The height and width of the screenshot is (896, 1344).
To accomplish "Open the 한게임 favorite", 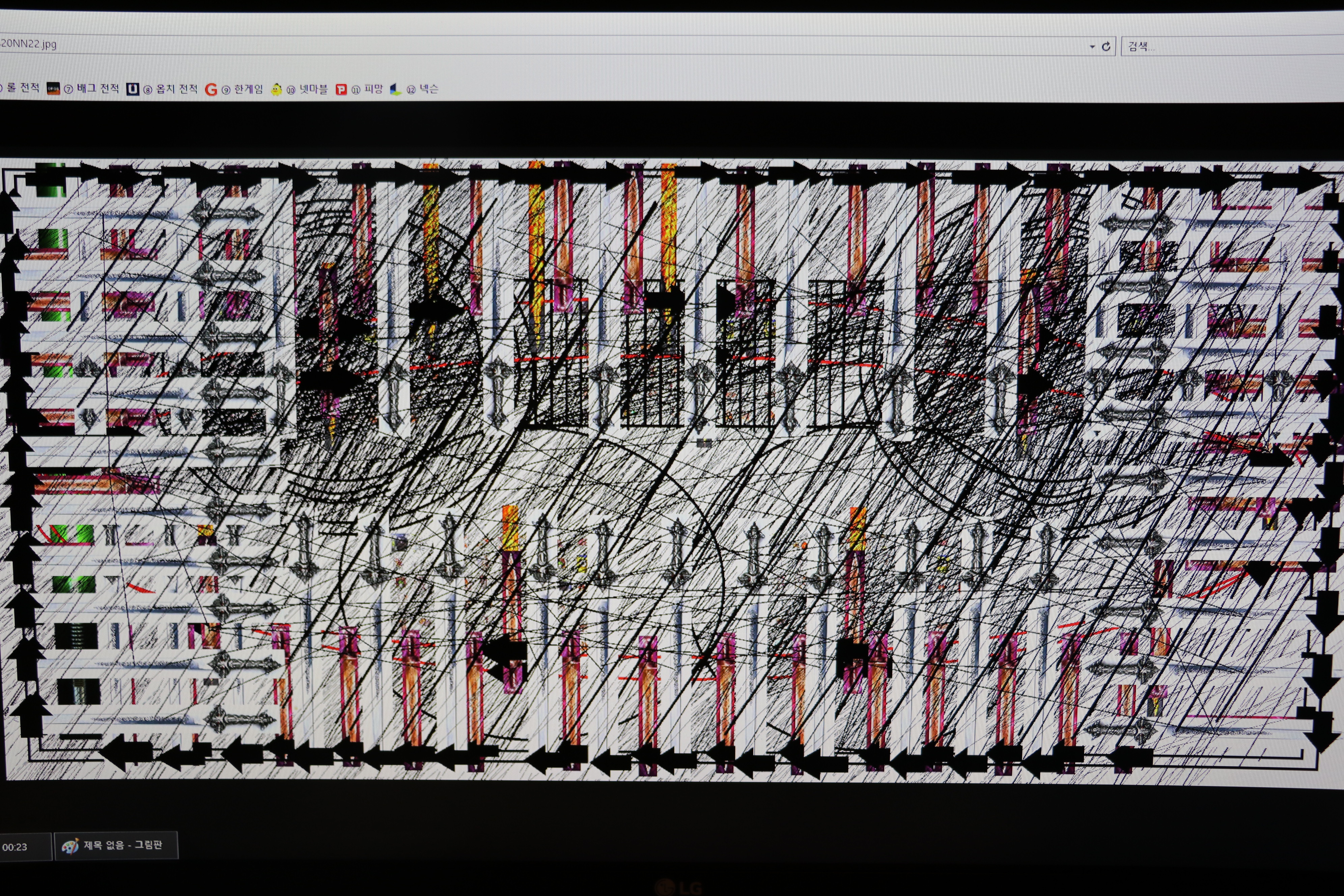I will tap(234, 90).
